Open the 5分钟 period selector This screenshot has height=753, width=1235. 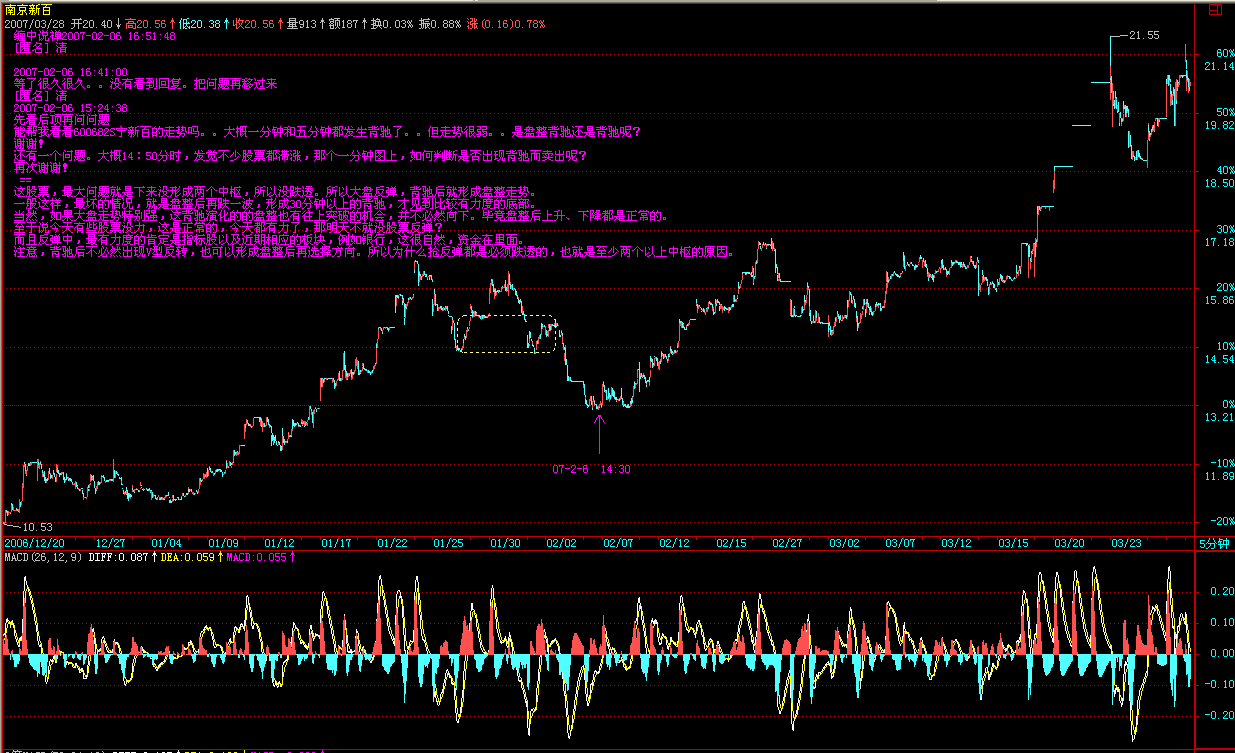1215,543
